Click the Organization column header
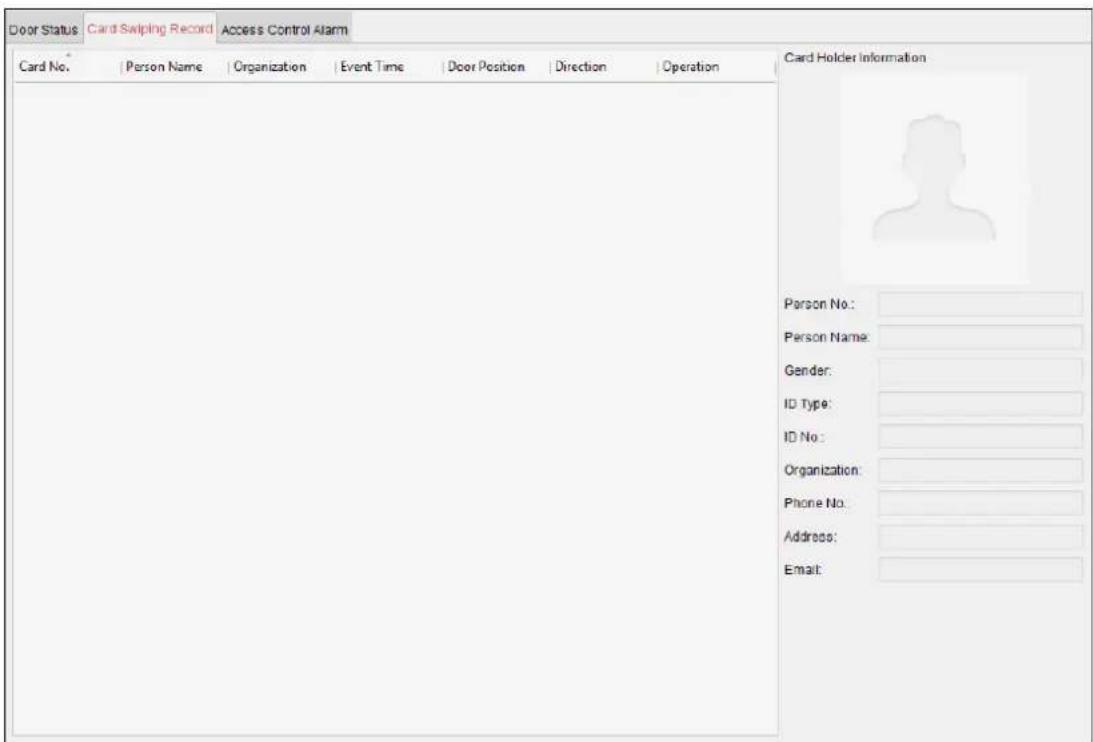The image size is (1093, 742). click(281, 67)
